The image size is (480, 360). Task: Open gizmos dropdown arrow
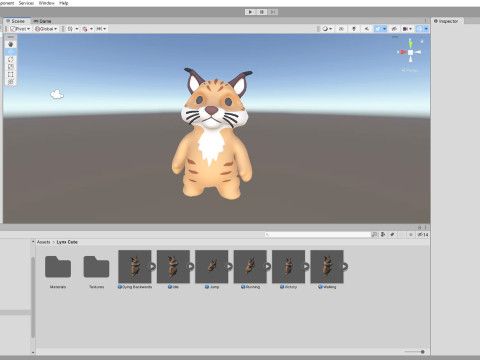click(x=426, y=29)
